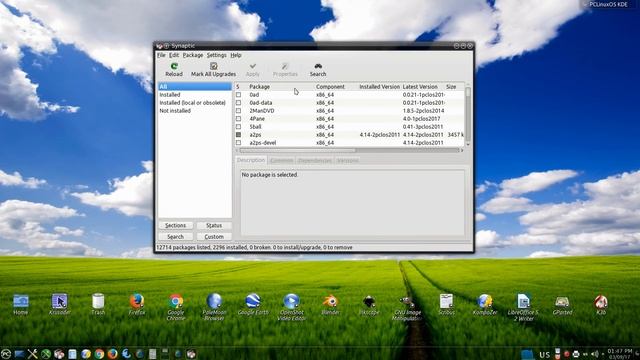Viewport: 640px width, 360px height.
Task: Mark the 4Pane package checkbox
Action: coord(238,119)
